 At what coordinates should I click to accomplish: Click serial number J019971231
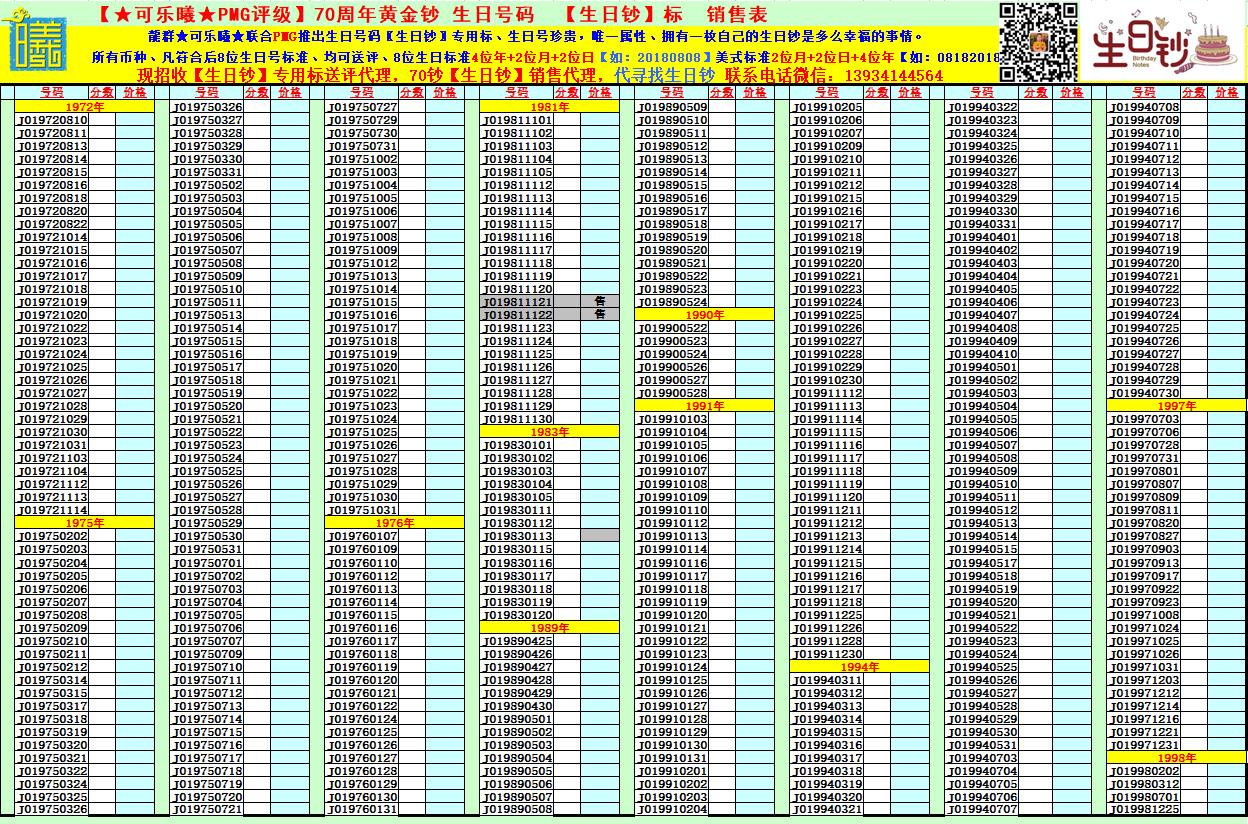(1145, 745)
